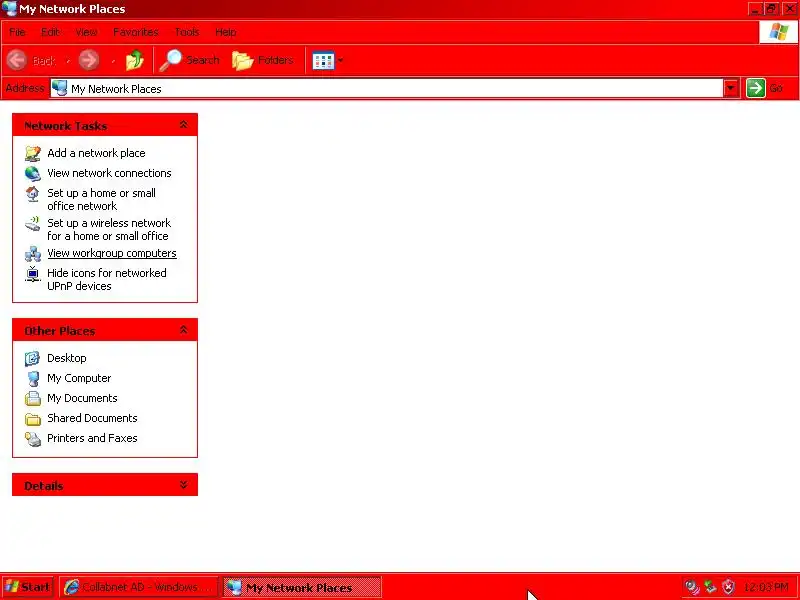Open the Tools menu
This screenshot has width=800, height=600.
(x=187, y=32)
